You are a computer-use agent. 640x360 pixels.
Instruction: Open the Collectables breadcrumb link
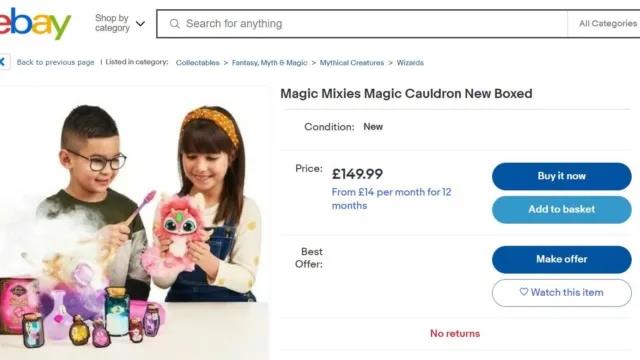click(198, 62)
